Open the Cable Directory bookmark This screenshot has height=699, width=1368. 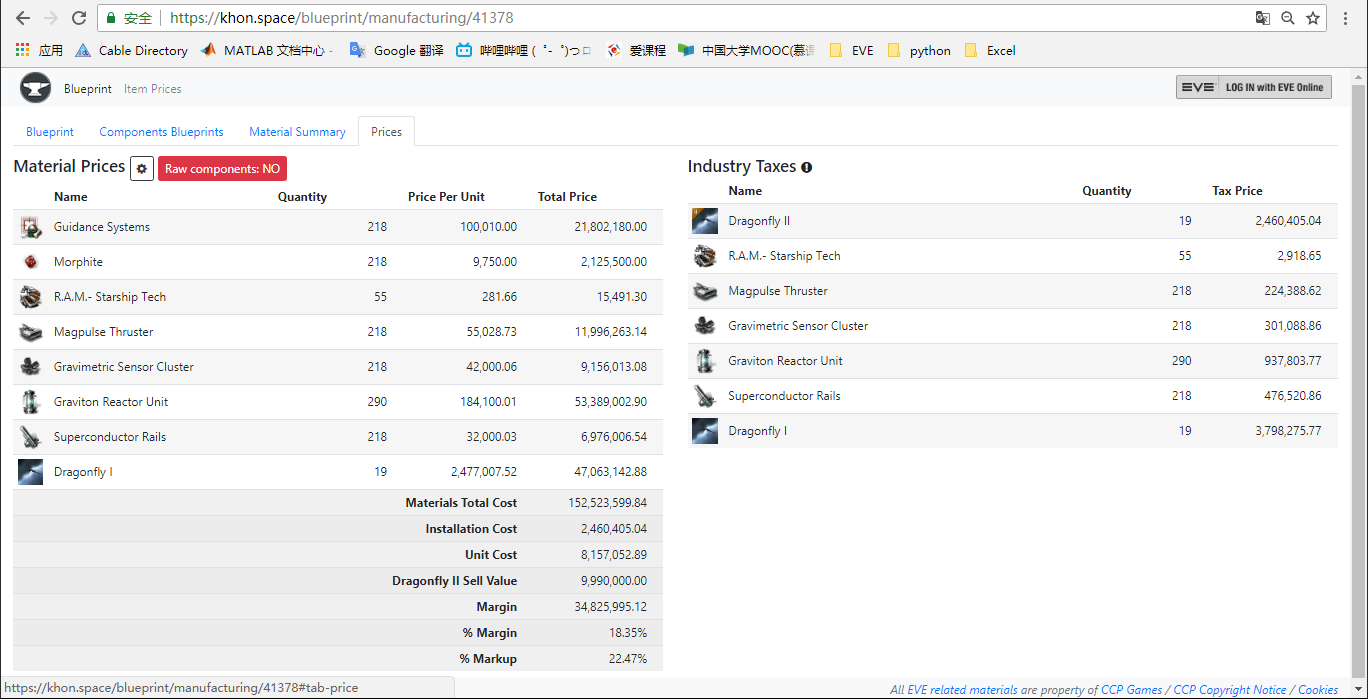131,50
